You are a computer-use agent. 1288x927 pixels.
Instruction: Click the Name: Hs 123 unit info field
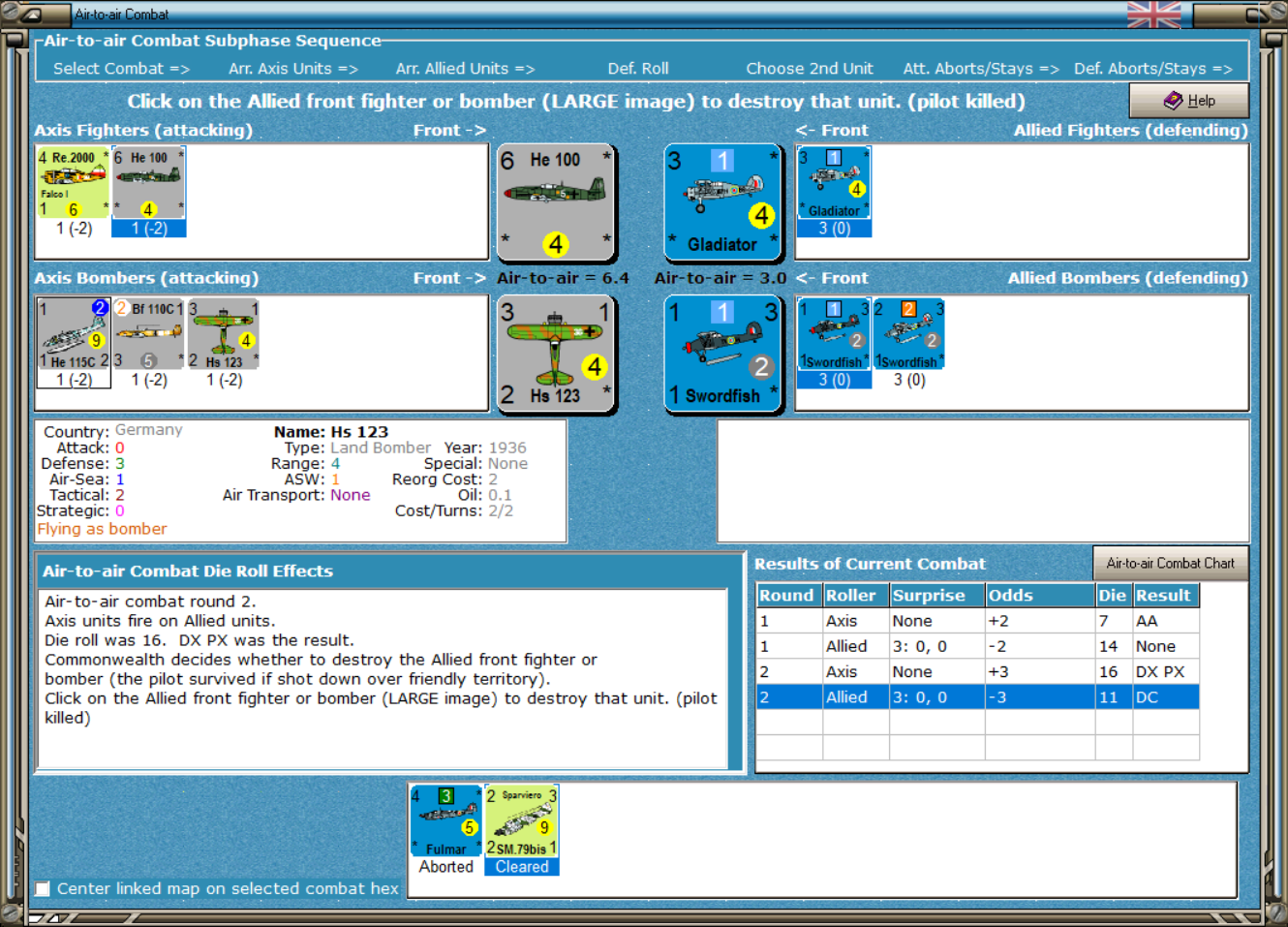331,432
